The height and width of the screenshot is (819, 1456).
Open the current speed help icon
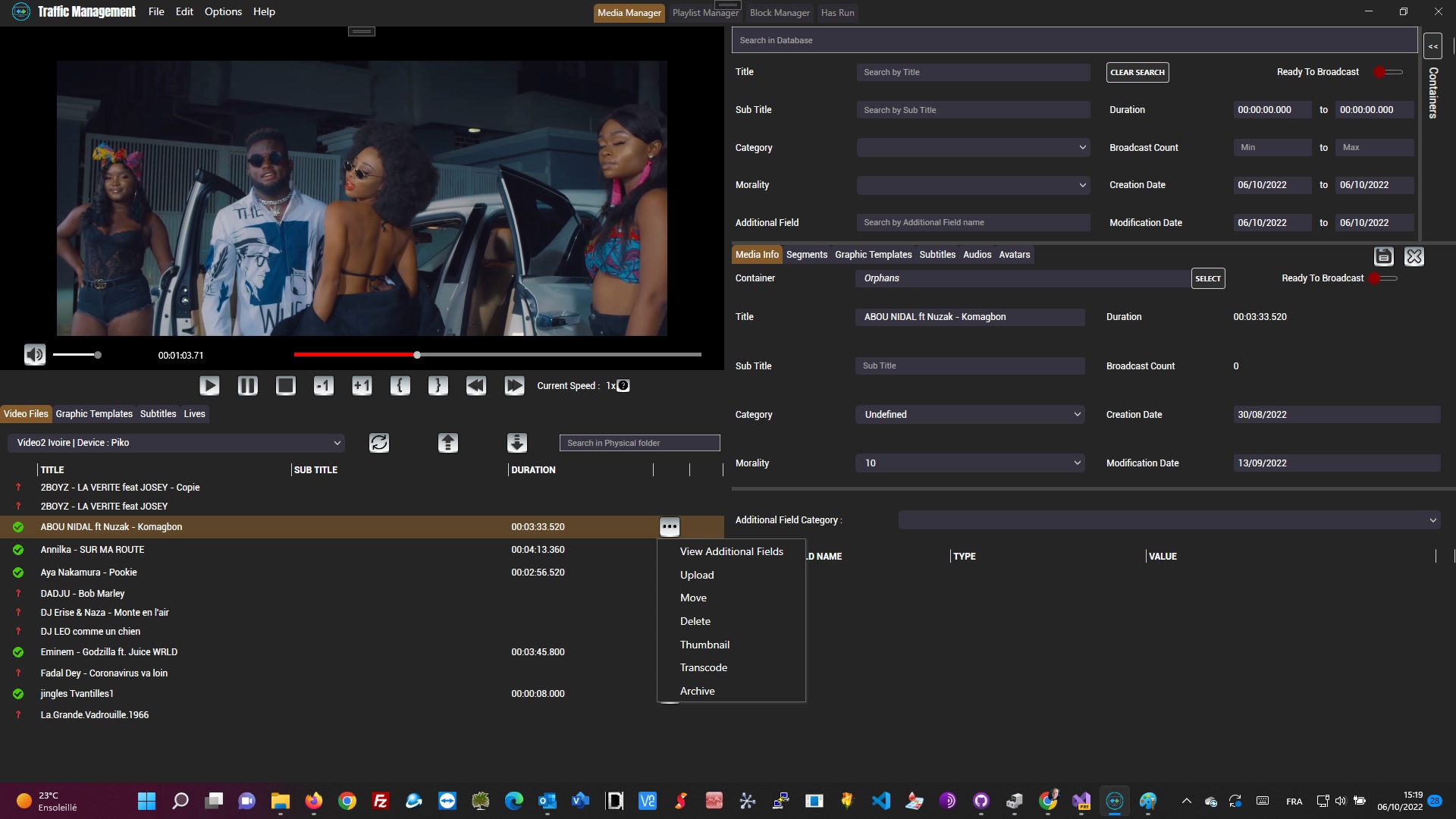click(623, 386)
